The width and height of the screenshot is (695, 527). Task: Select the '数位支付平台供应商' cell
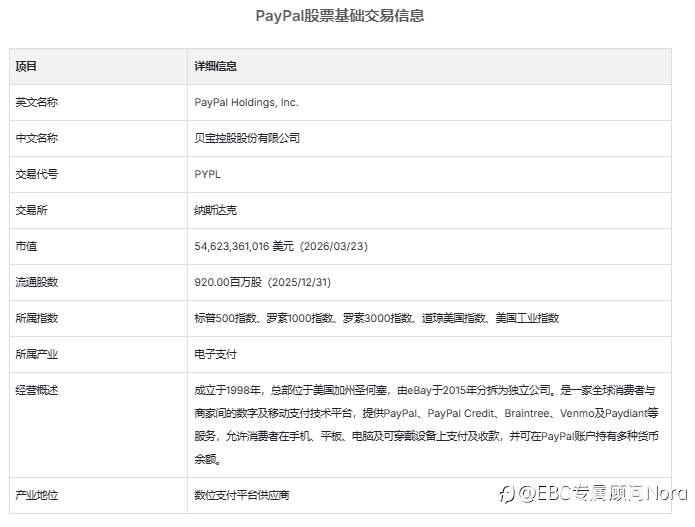point(242,495)
